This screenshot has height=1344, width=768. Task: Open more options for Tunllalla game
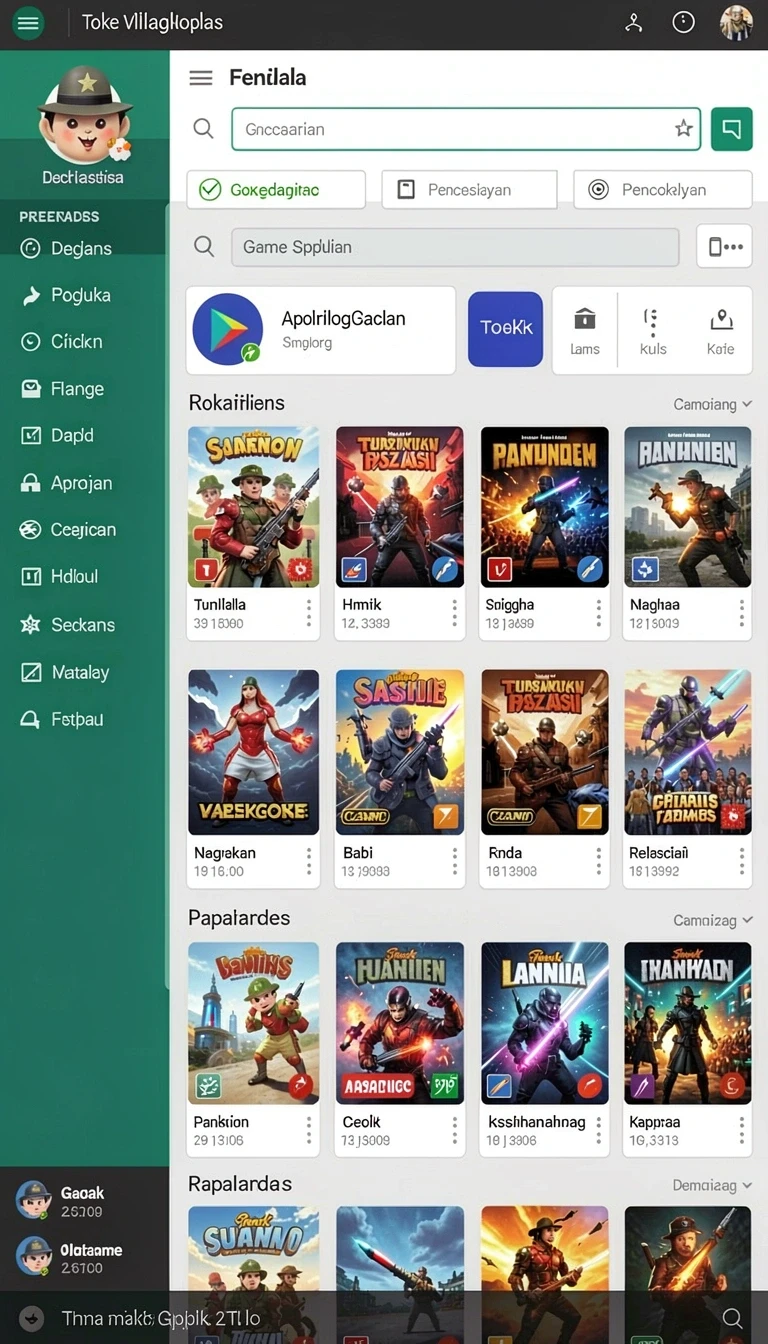pos(308,613)
